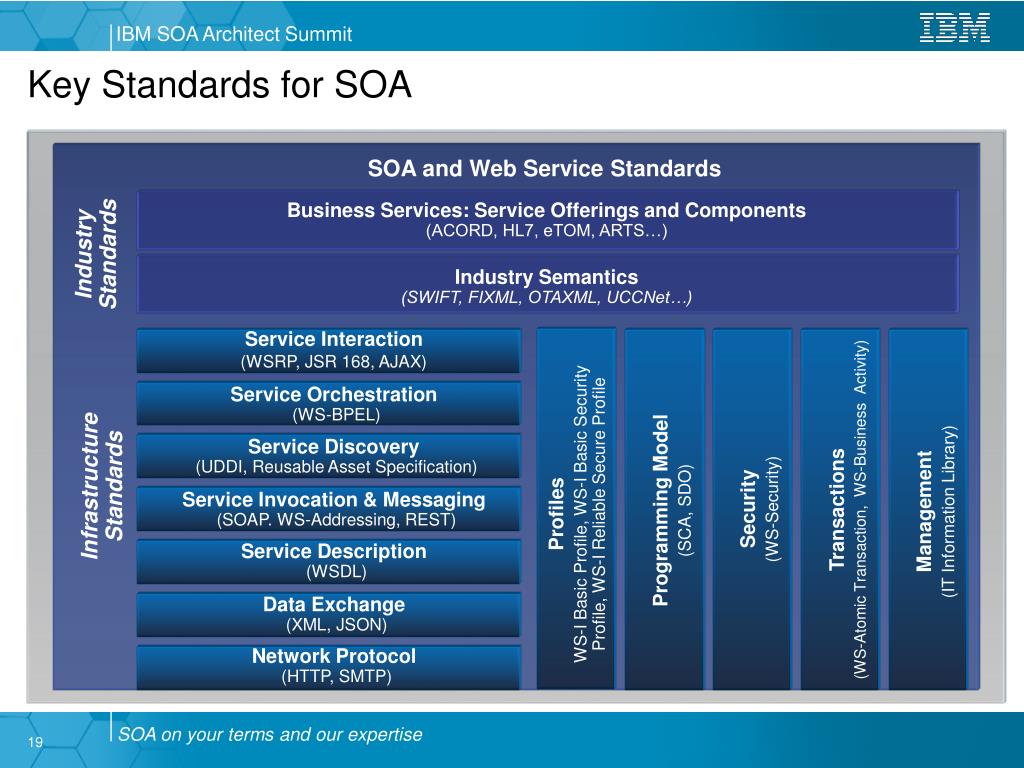
Task: Select the Service Discovery heading
Action: point(334,447)
